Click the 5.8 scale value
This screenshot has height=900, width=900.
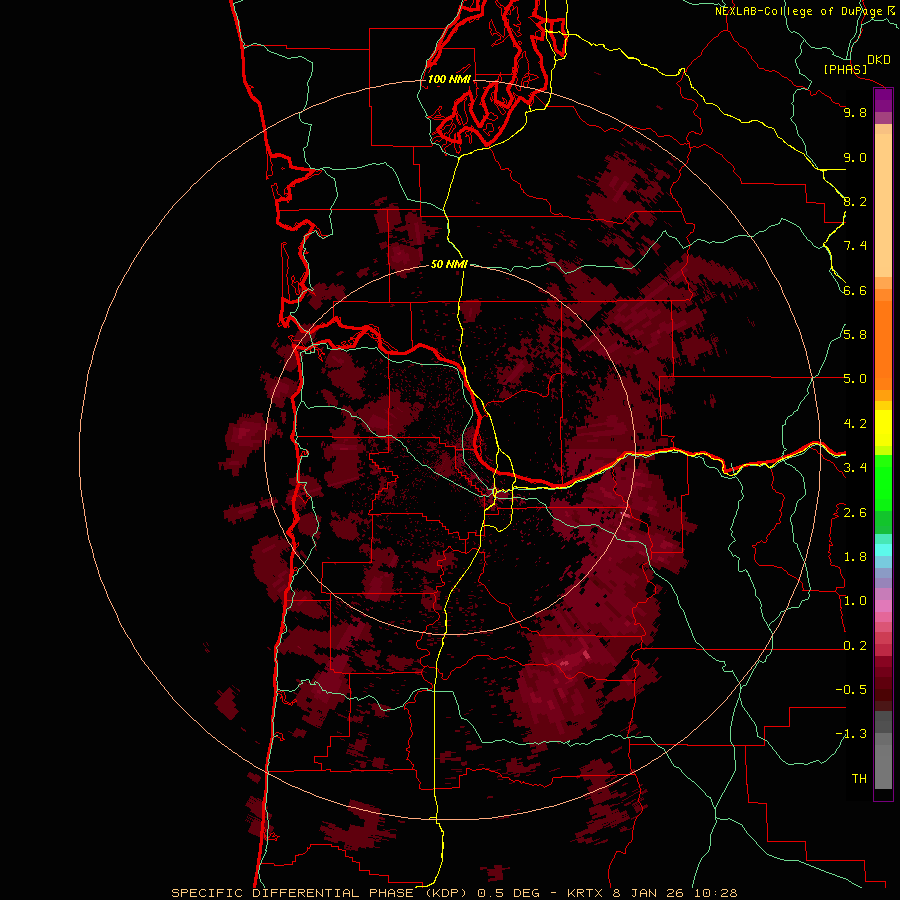[x=855, y=335]
